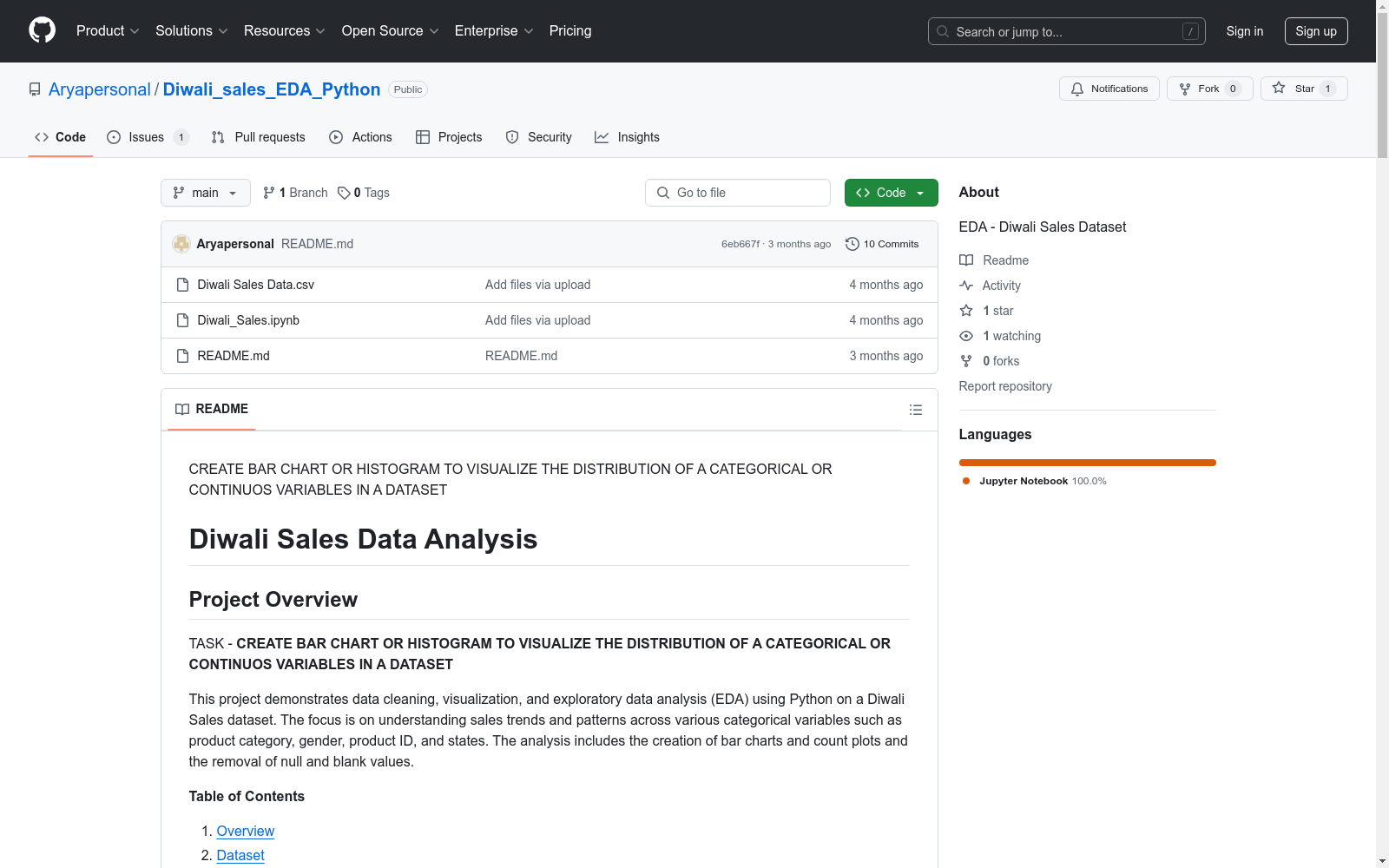Expand the Solutions menu
The height and width of the screenshot is (868, 1389).
(x=191, y=31)
